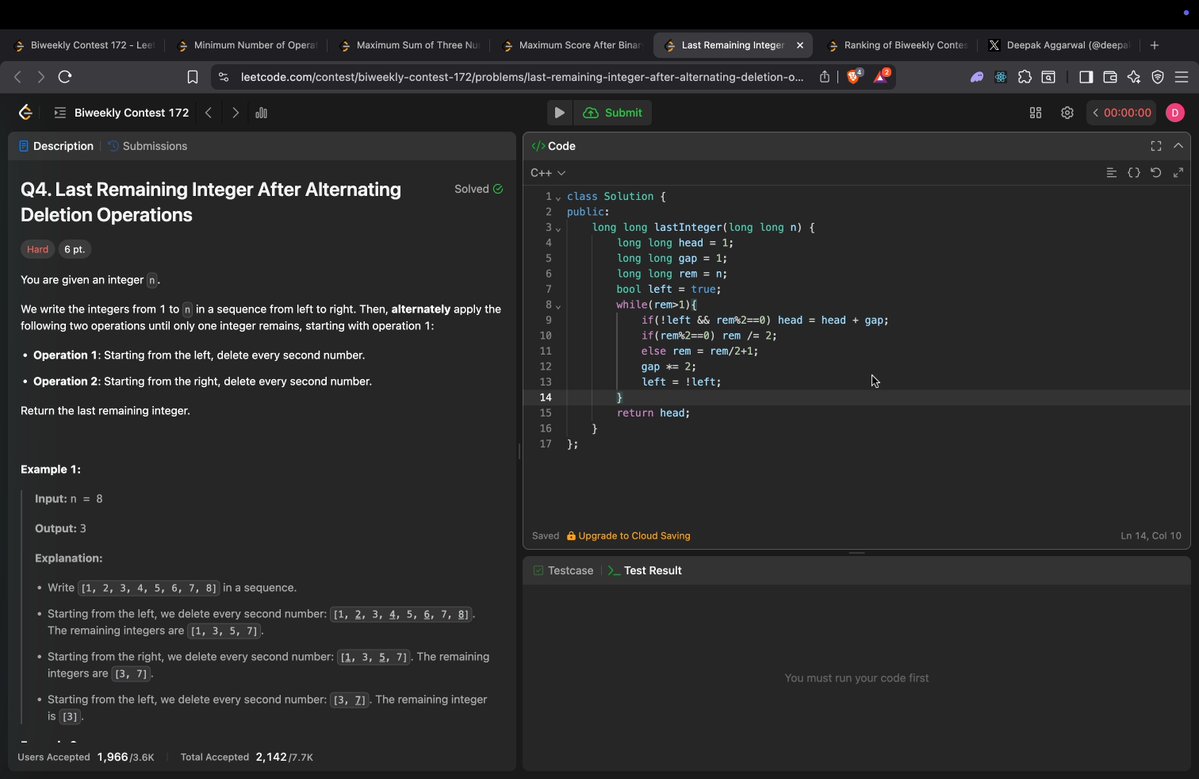
Task: Open the C++ language dropdown
Action: [x=548, y=173]
